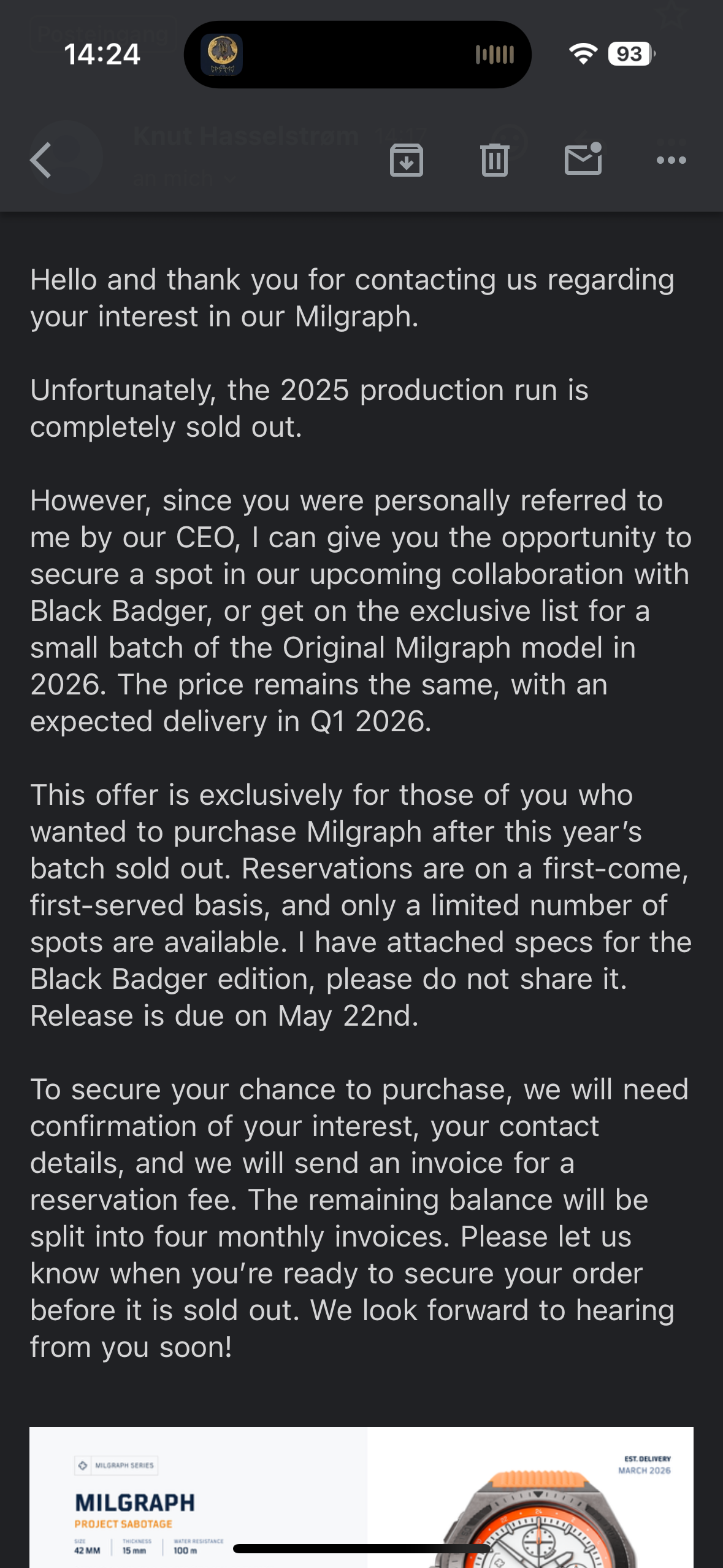Tap the battery indicator showing 93
The image size is (723, 1568).
(630, 54)
